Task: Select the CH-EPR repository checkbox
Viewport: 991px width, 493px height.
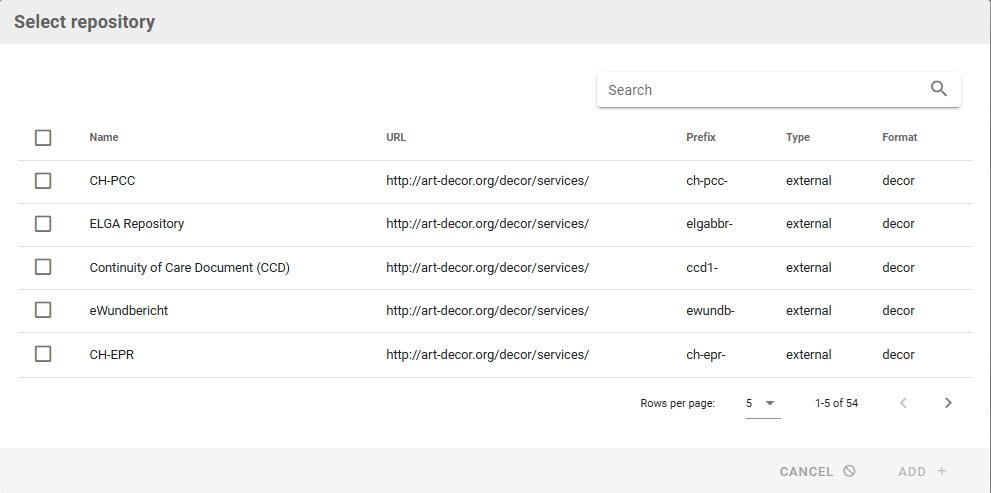Action: pyautogui.click(x=43, y=354)
